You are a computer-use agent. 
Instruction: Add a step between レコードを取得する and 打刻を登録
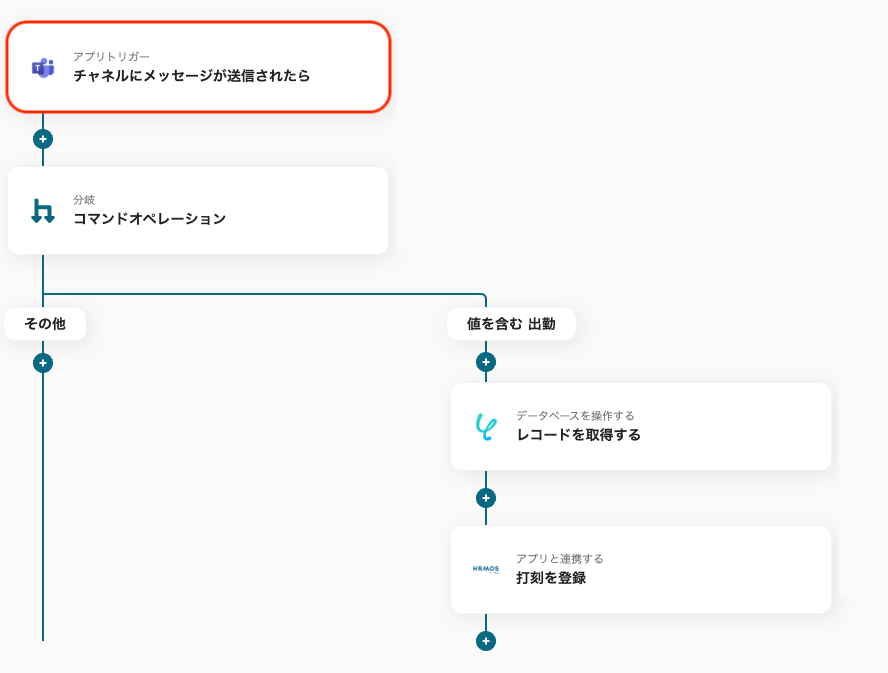[486, 498]
